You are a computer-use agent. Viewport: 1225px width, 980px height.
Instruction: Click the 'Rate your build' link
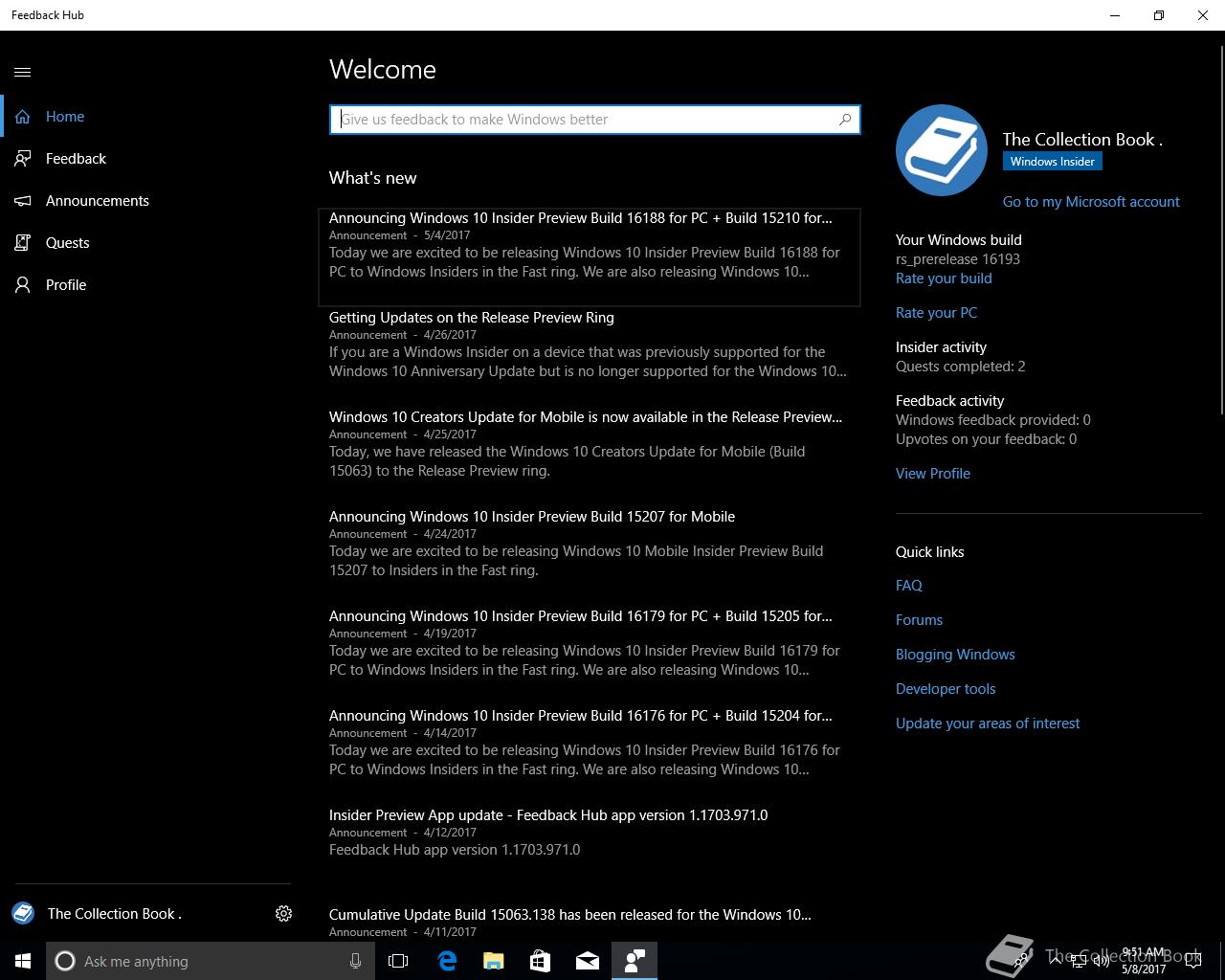coord(944,278)
